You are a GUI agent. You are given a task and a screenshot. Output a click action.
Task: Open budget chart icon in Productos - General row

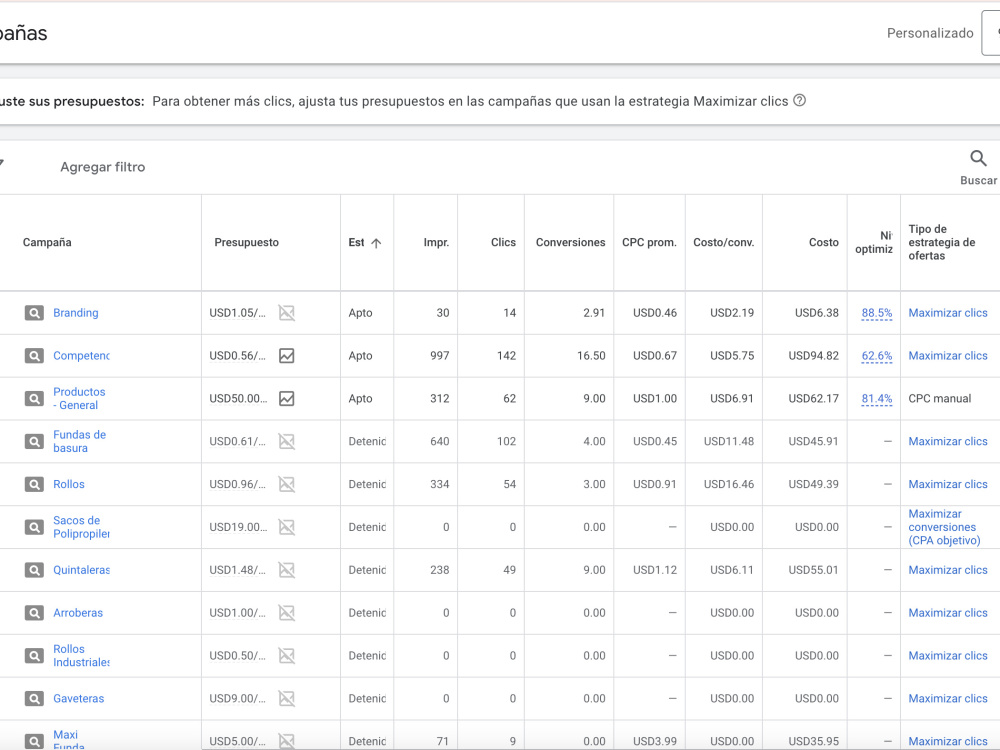pos(287,399)
